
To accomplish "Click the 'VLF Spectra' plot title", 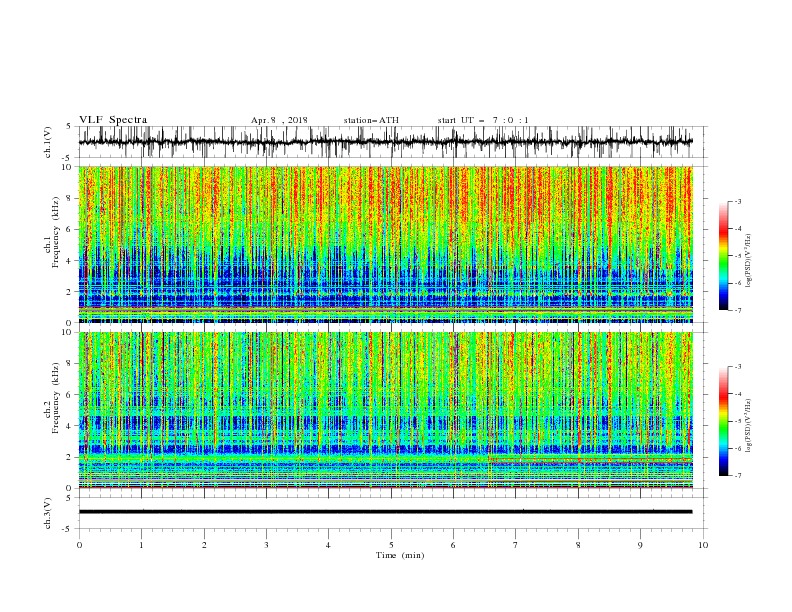I will coord(113,120).
